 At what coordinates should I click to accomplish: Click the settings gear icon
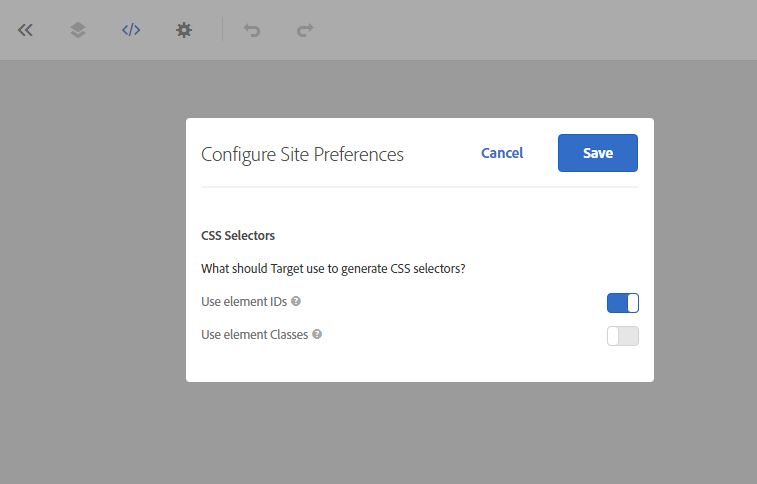[184, 30]
